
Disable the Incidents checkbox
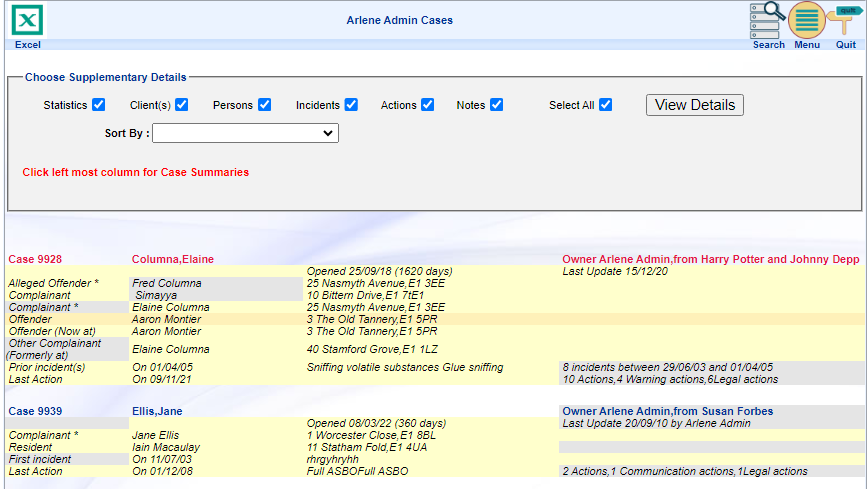coord(351,105)
